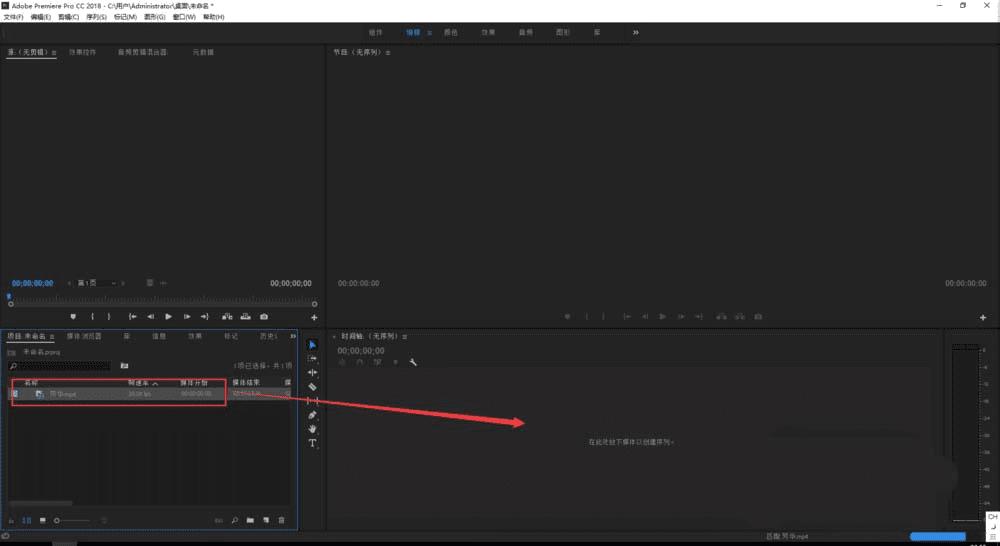Toggle insert sequences as nests option

342,362
